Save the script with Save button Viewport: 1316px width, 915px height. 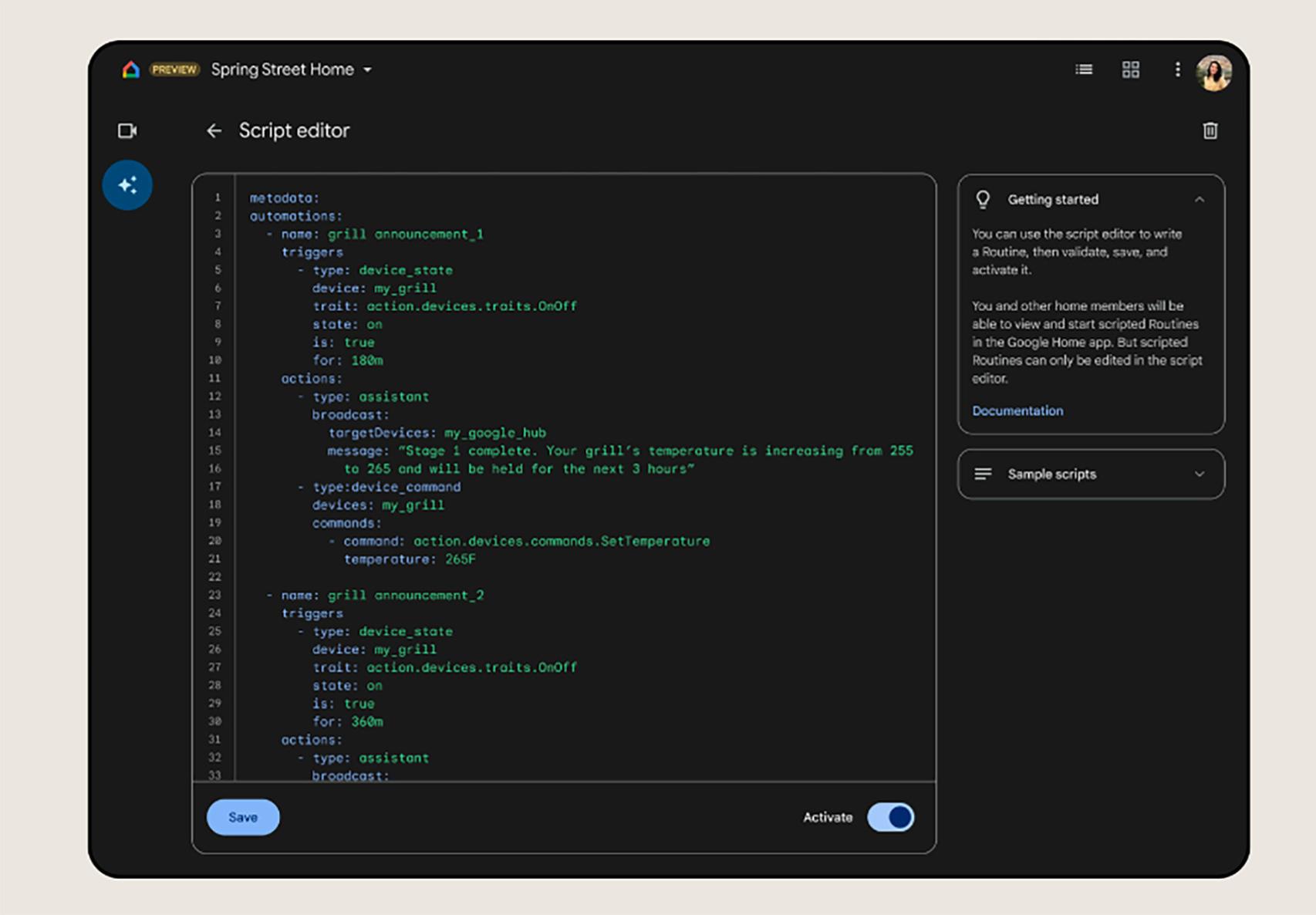click(242, 817)
